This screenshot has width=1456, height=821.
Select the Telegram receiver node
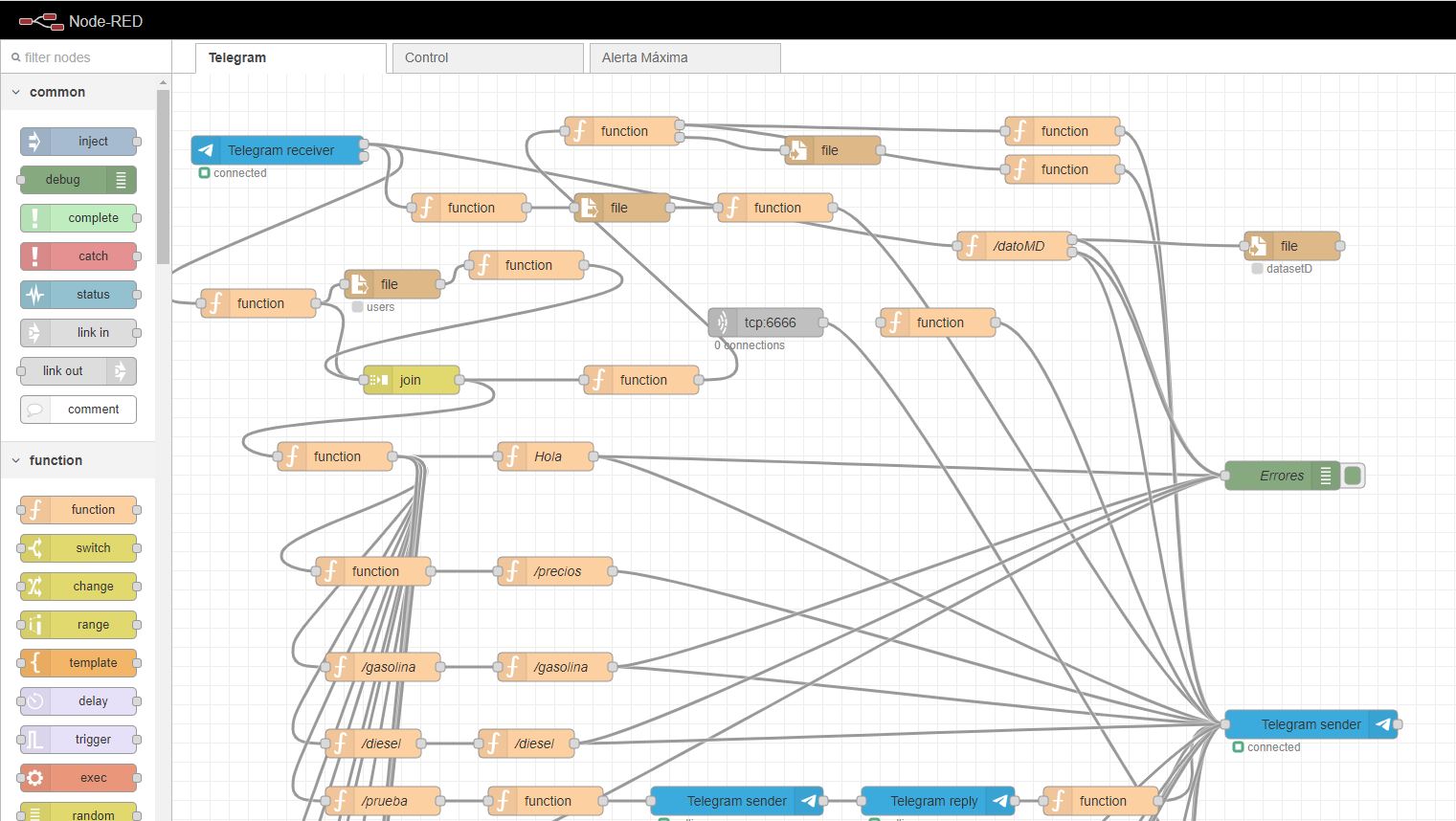click(x=278, y=150)
